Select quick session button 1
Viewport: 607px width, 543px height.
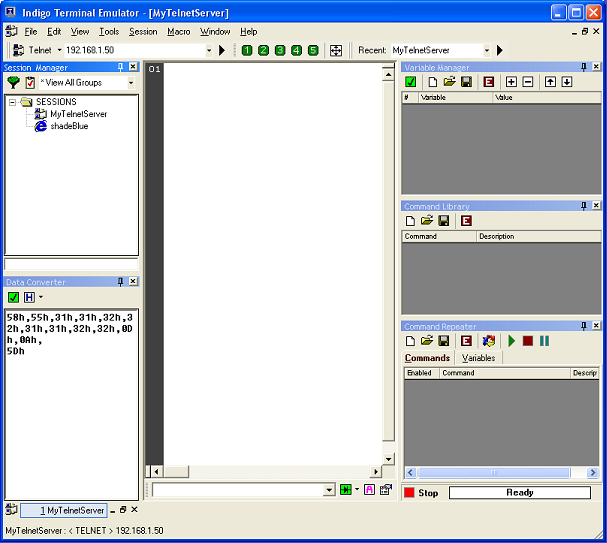[x=247, y=50]
